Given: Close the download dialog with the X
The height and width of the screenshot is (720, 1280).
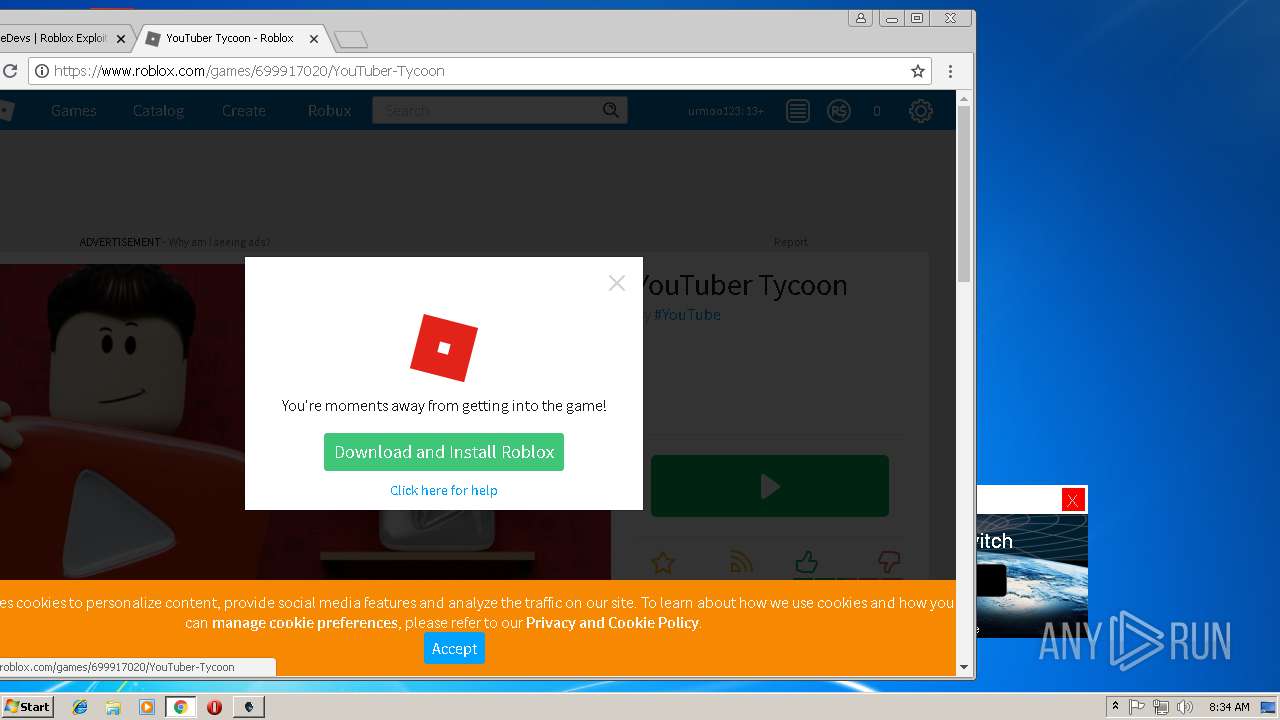Looking at the screenshot, I should 617,283.
